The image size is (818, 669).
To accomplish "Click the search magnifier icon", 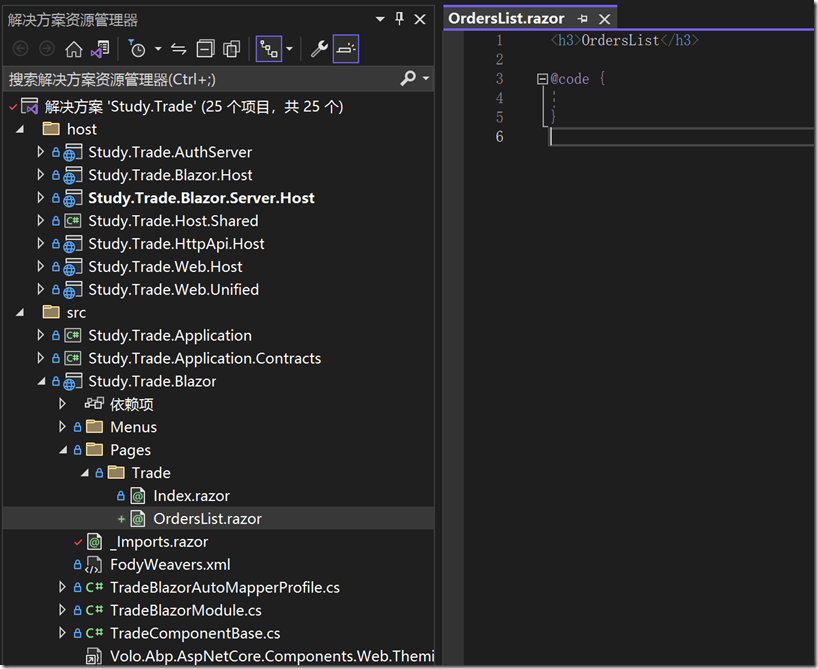I will [x=408, y=79].
